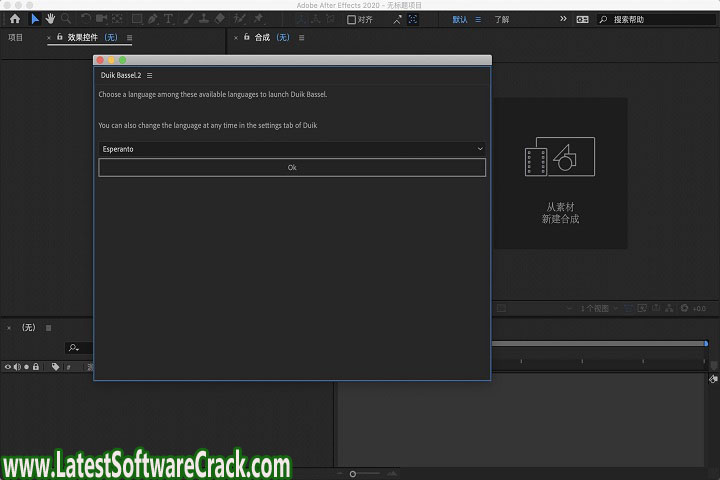Screen dimensions: 720x480
Task: Click the 搜索帮助 search field
Action: pos(657,20)
